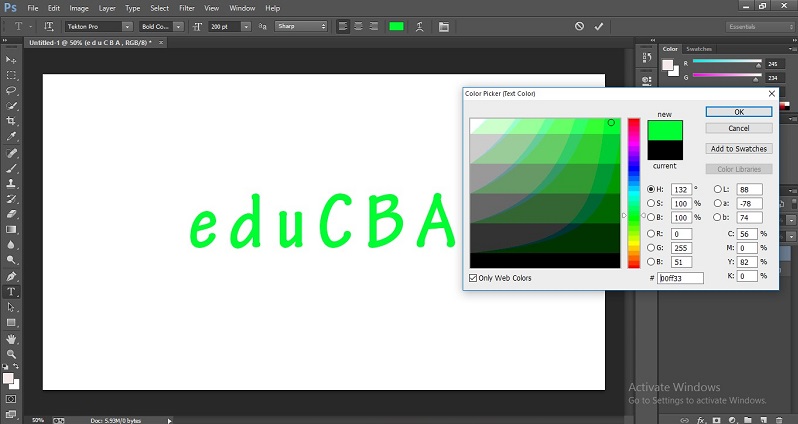This screenshot has width=798, height=424.
Task: Open the File menu
Action: 33,8
